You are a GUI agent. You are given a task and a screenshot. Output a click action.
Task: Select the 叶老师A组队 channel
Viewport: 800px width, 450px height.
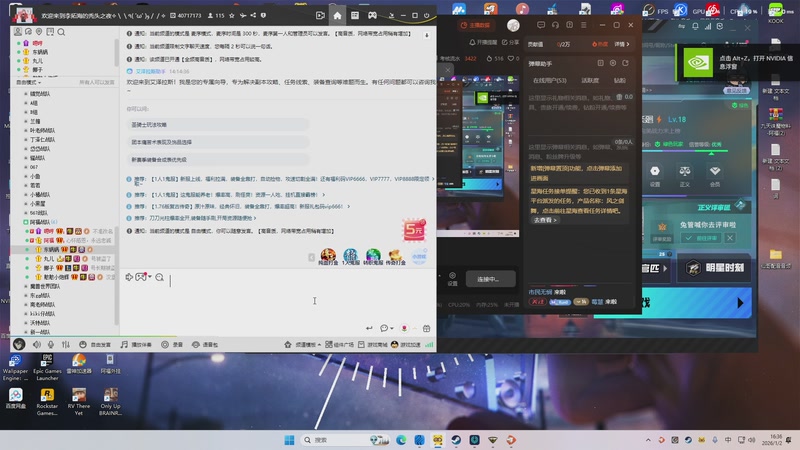point(42,131)
